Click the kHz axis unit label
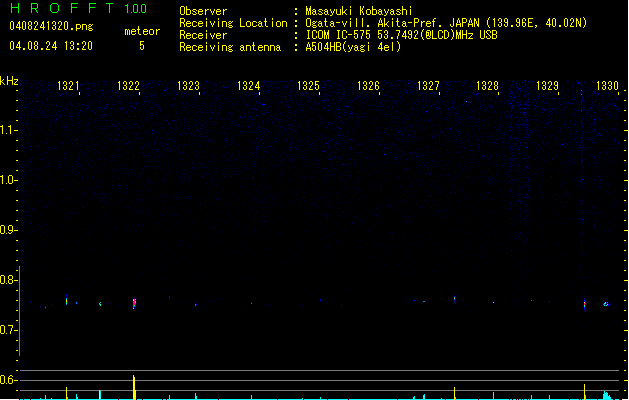The height and width of the screenshot is (400, 629). 9,81
